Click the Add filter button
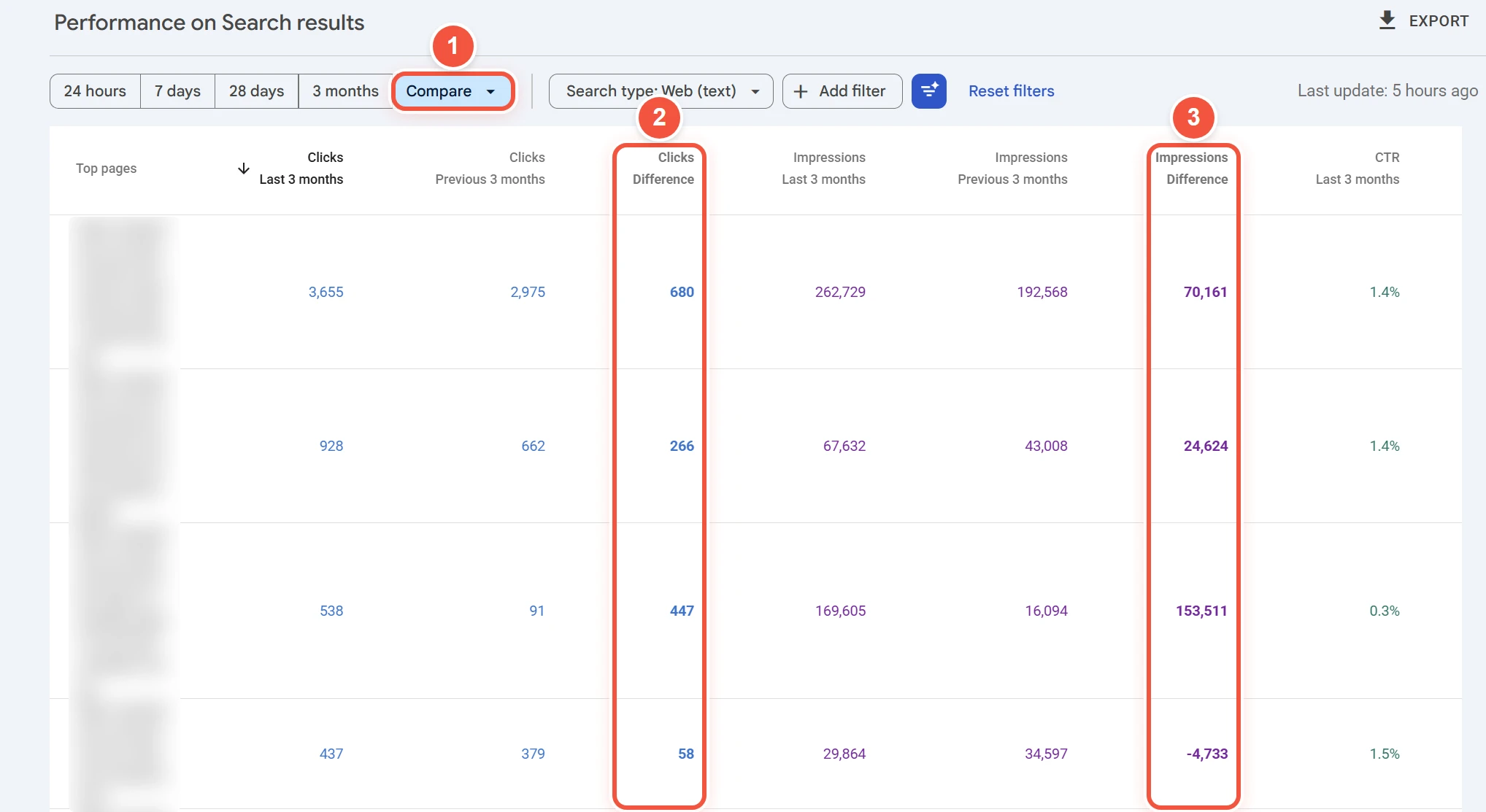 pyautogui.click(x=842, y=91)
